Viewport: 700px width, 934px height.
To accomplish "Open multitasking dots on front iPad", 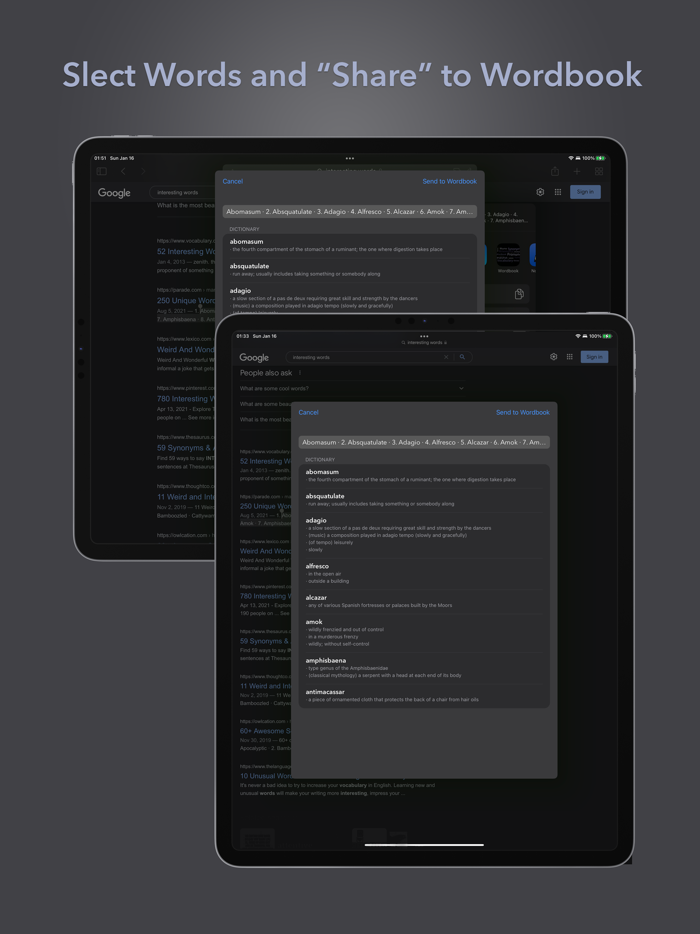I will pos(424,336).
